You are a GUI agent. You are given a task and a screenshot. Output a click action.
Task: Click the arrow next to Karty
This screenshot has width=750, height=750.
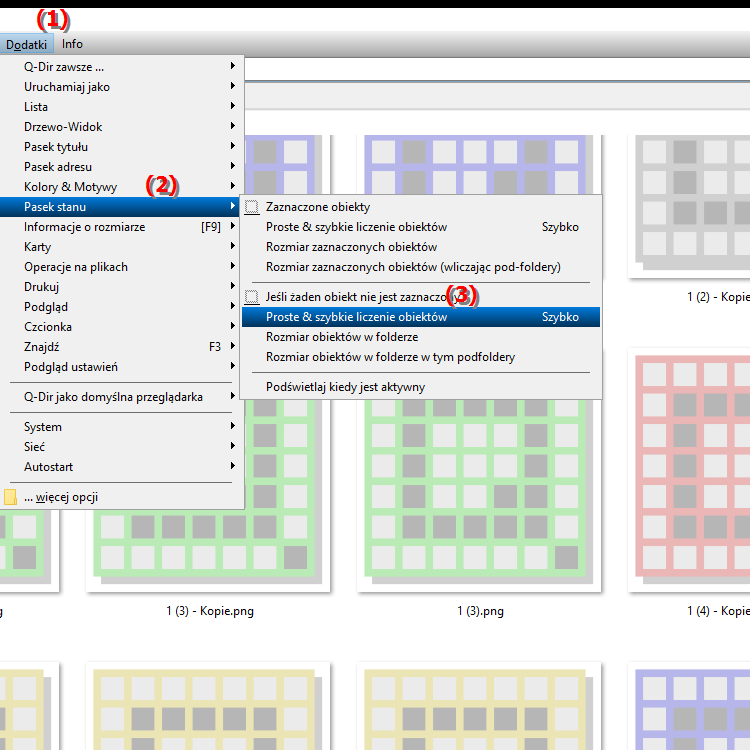(x=233, y=246)
